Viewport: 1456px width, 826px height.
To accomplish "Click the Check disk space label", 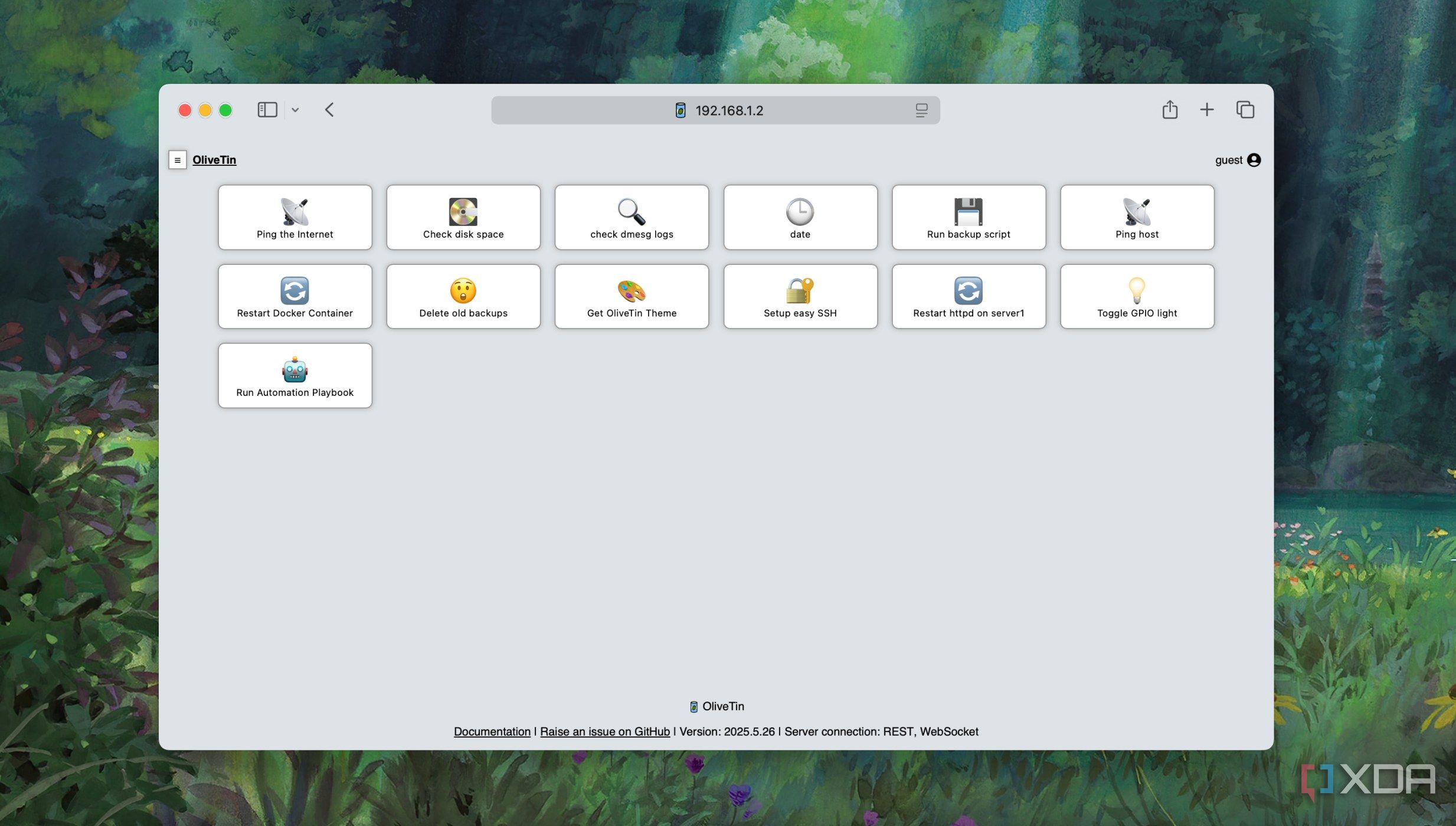I will (x=463, y=234).
